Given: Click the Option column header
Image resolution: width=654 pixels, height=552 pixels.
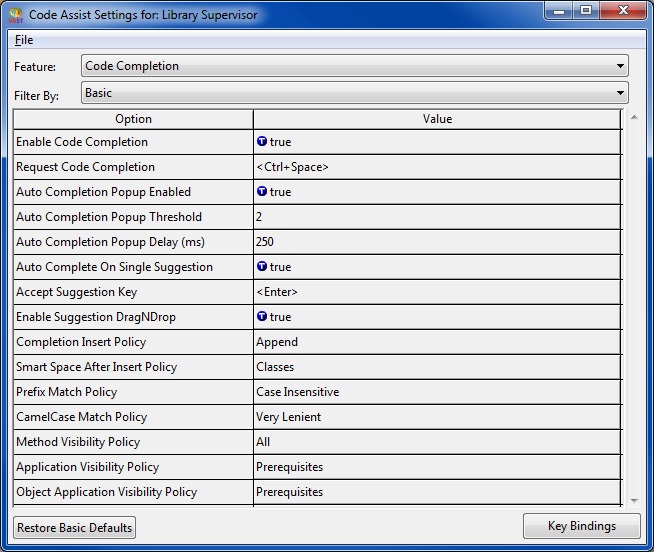Looking at the screenshot, I should coord(133,119).
